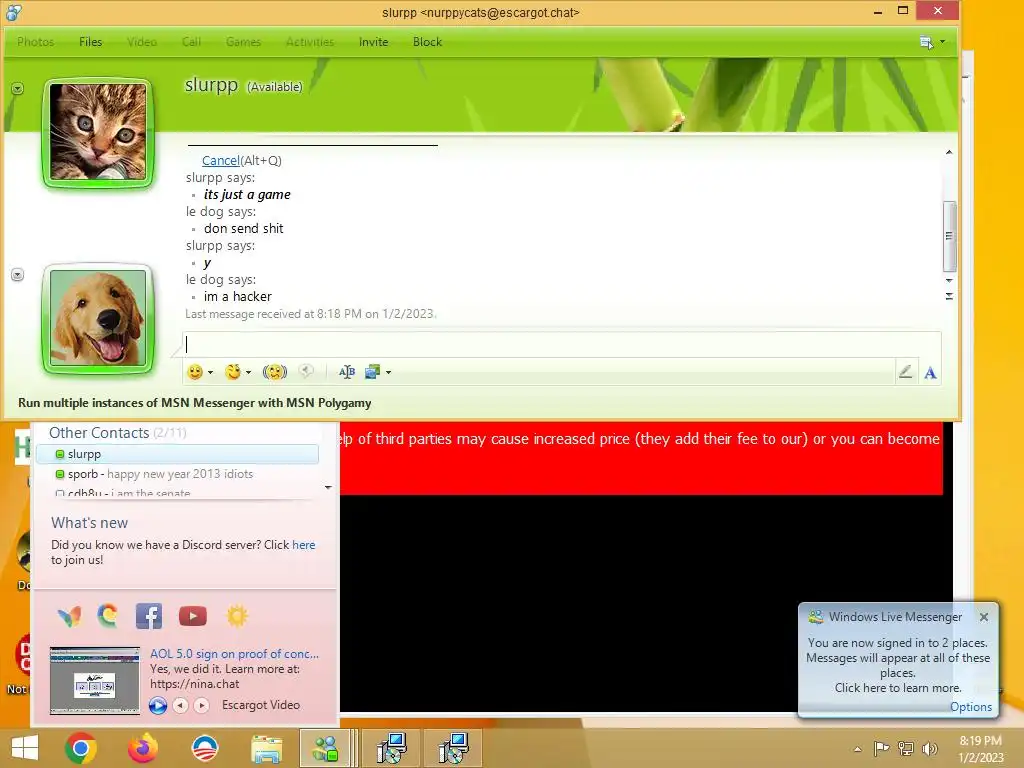Expand the emoticon dropdown arrow
1024x768 pixels.
(210, 373)
